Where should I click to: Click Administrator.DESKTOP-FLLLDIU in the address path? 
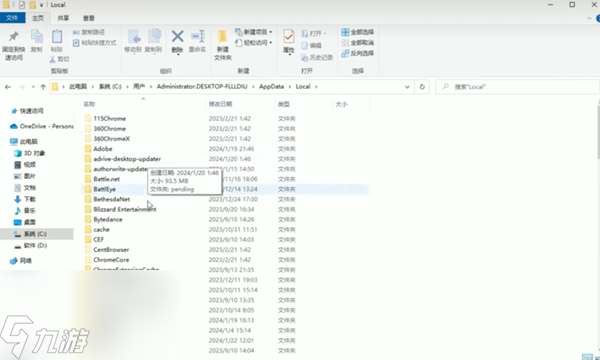point(202,86)
